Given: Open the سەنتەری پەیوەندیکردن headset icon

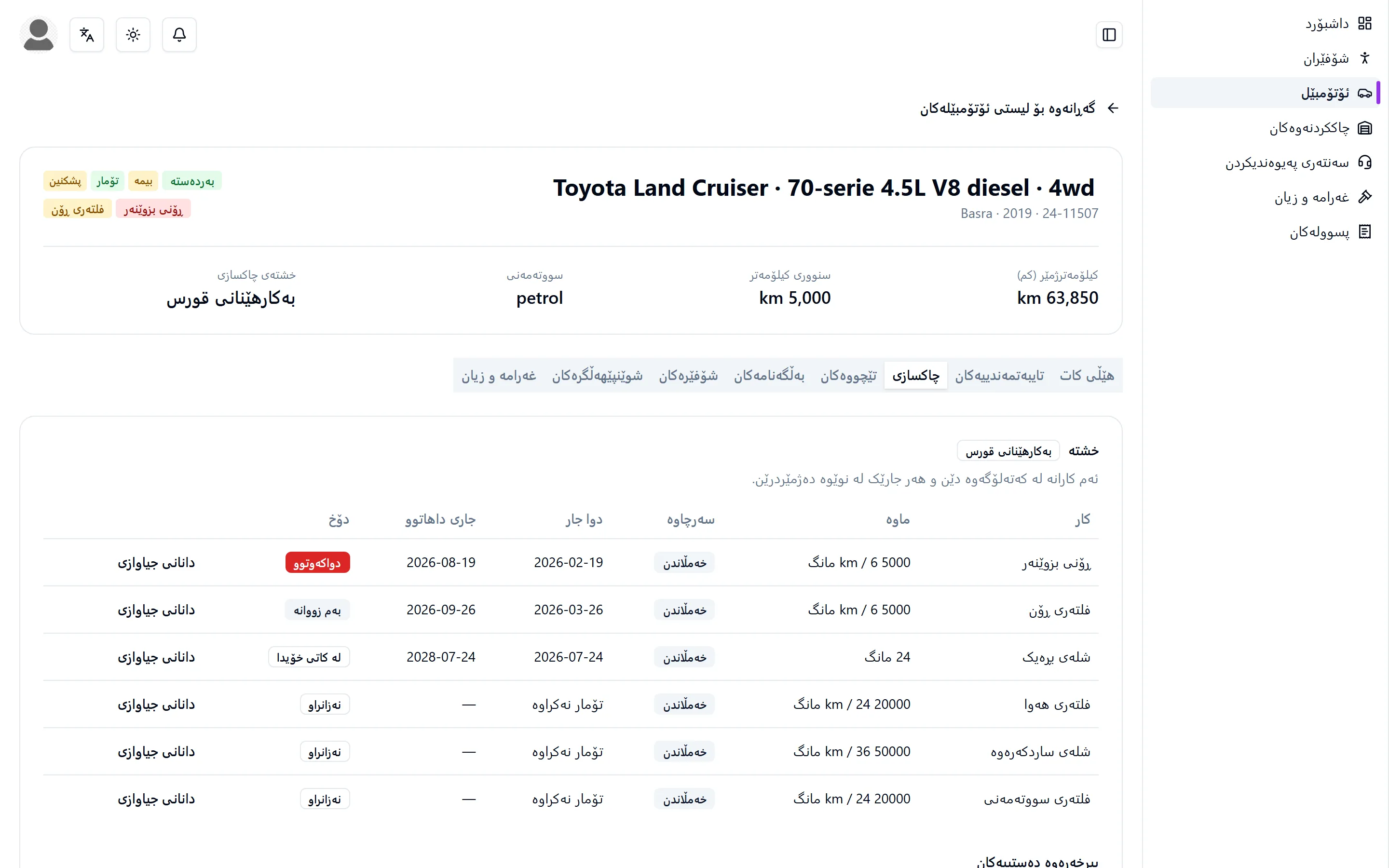Looking at the screenshot, I should [1364, 163].
